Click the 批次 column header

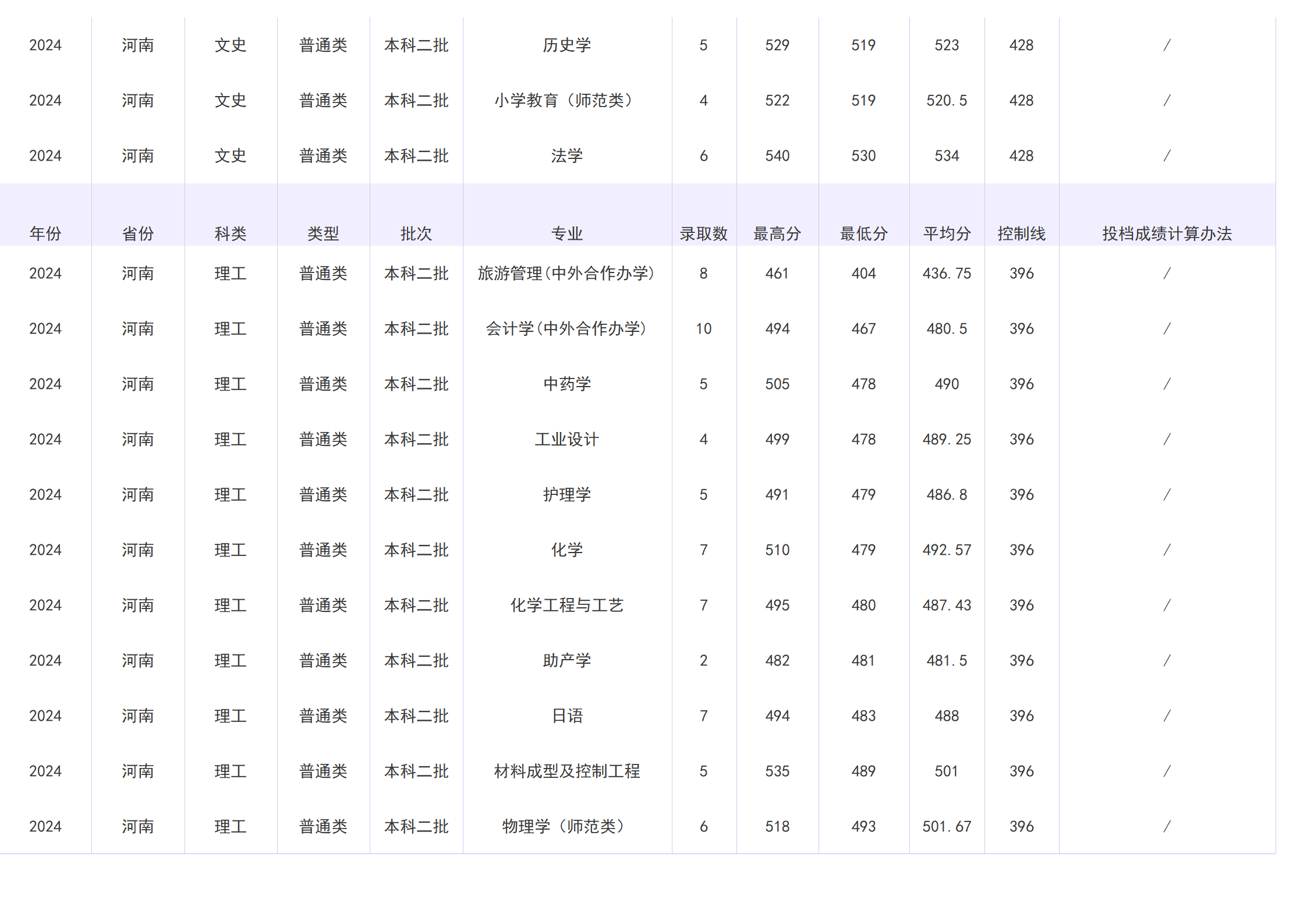tap(417, 232)
